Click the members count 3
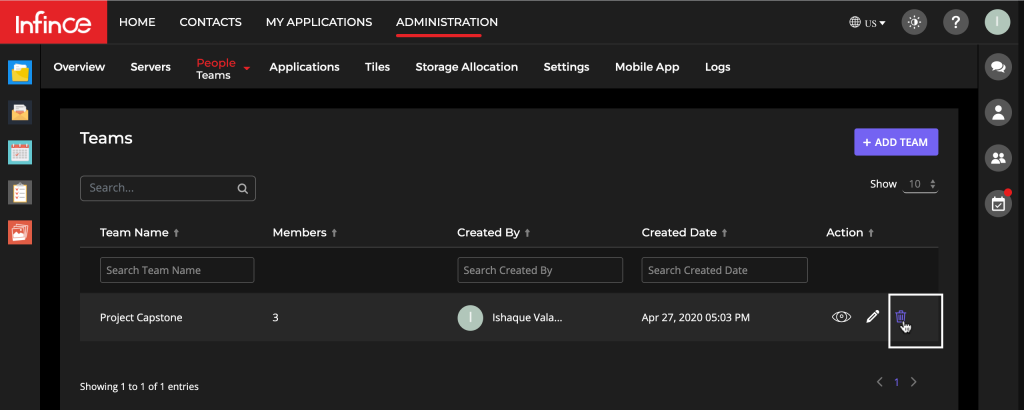The width and height of the screenshot is (1024, 410). (x=276, y=318)
